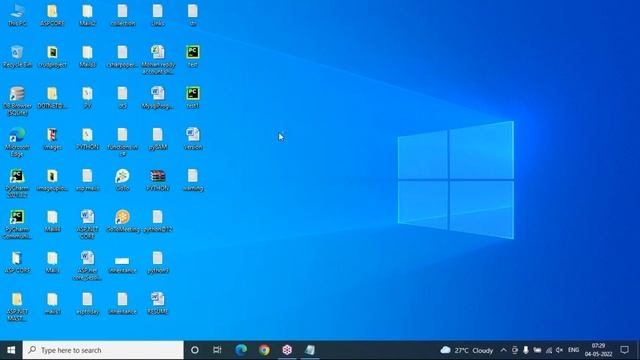Open Cortana from the taskbar
The width and height of the screenshot is (640, 360).
(195, 350)
